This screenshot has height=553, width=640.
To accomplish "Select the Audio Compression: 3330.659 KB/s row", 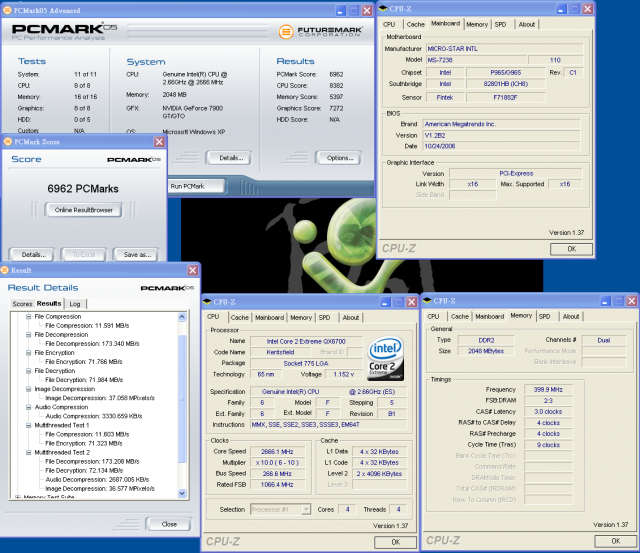I will (94, 416).
